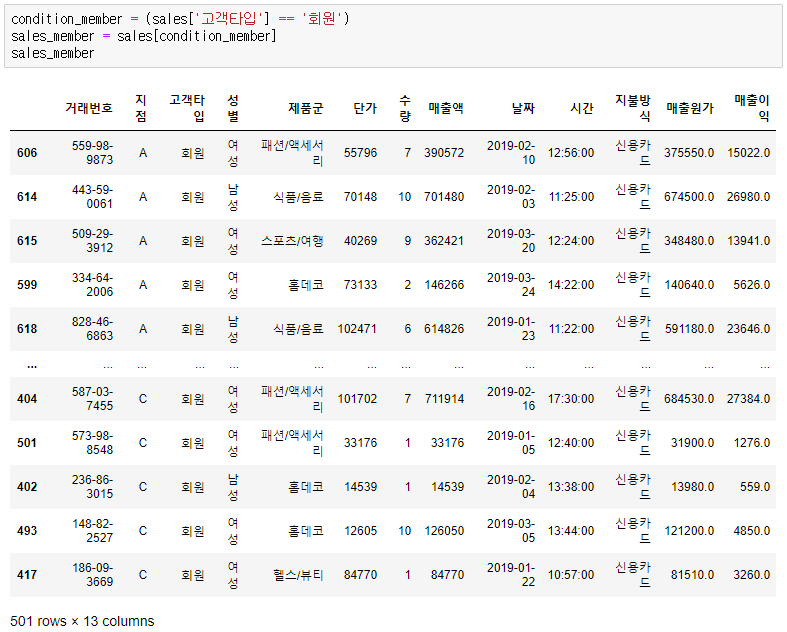Click transaction number 443-59-0061
The width and height of the screenshot is (787, 632).
click(x=92, y=197)
